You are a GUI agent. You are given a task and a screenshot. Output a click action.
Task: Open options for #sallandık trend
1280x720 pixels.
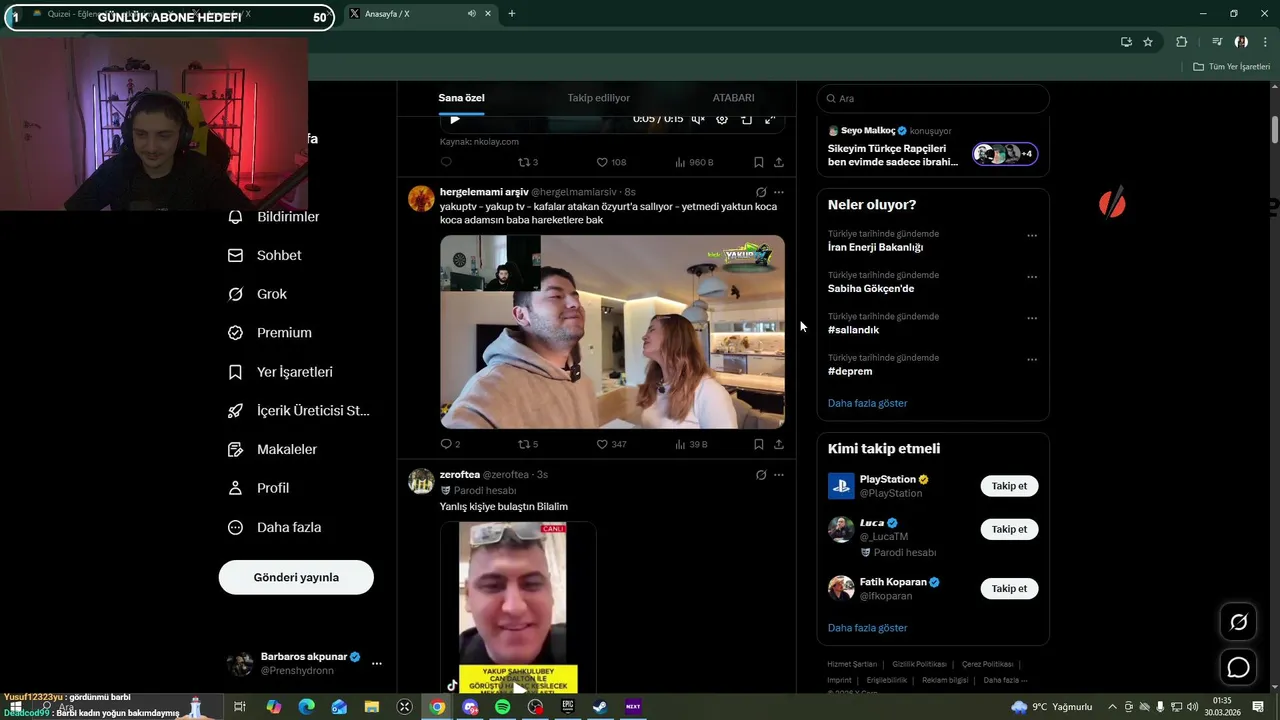pos(1032,318)
